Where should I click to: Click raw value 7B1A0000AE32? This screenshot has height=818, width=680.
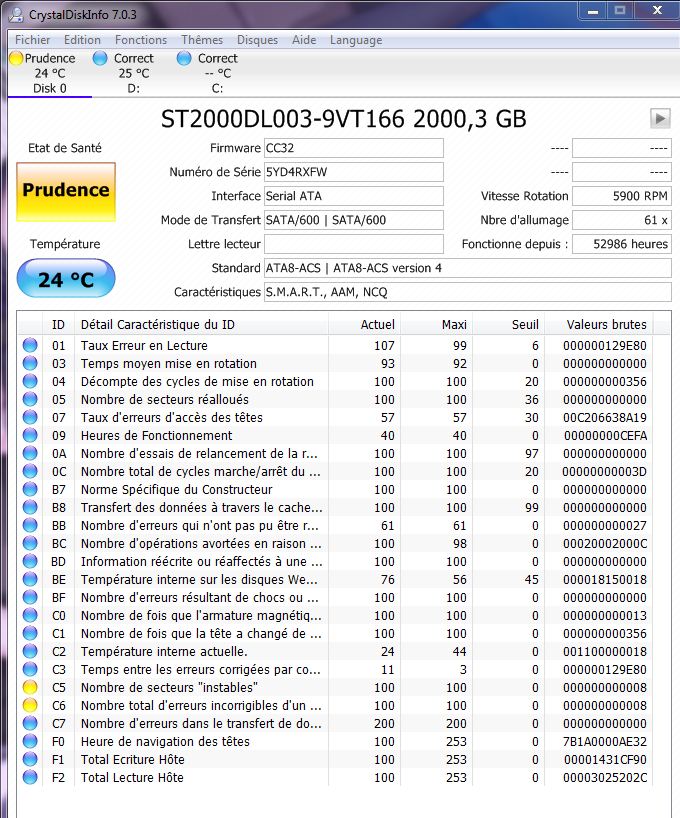(605, 741)
